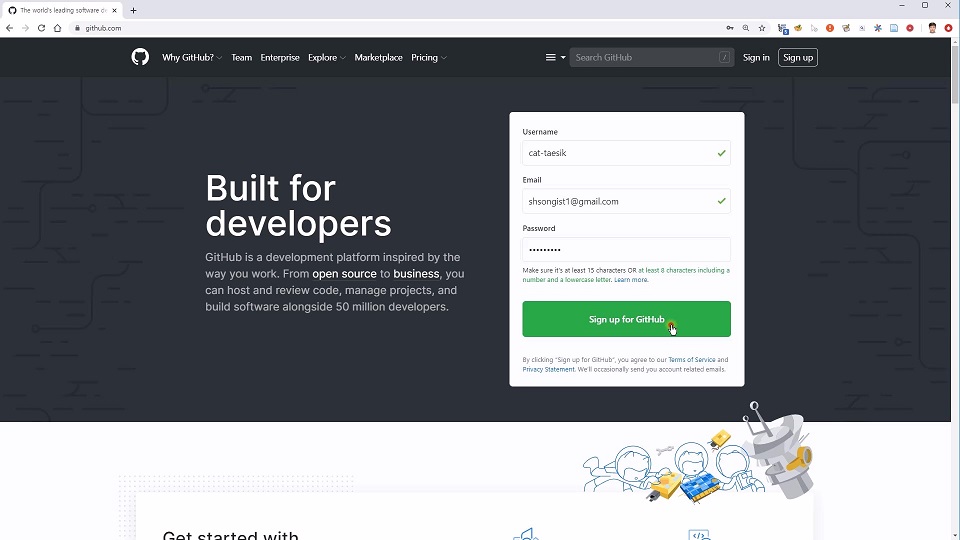Reload the page
Image resolution: width=960 pixels, height=540 pixels.
41,28
